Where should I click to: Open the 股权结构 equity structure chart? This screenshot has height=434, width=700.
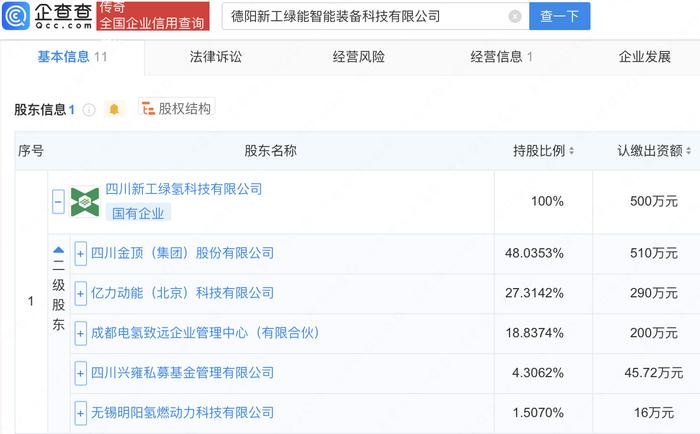click(176, 108)
